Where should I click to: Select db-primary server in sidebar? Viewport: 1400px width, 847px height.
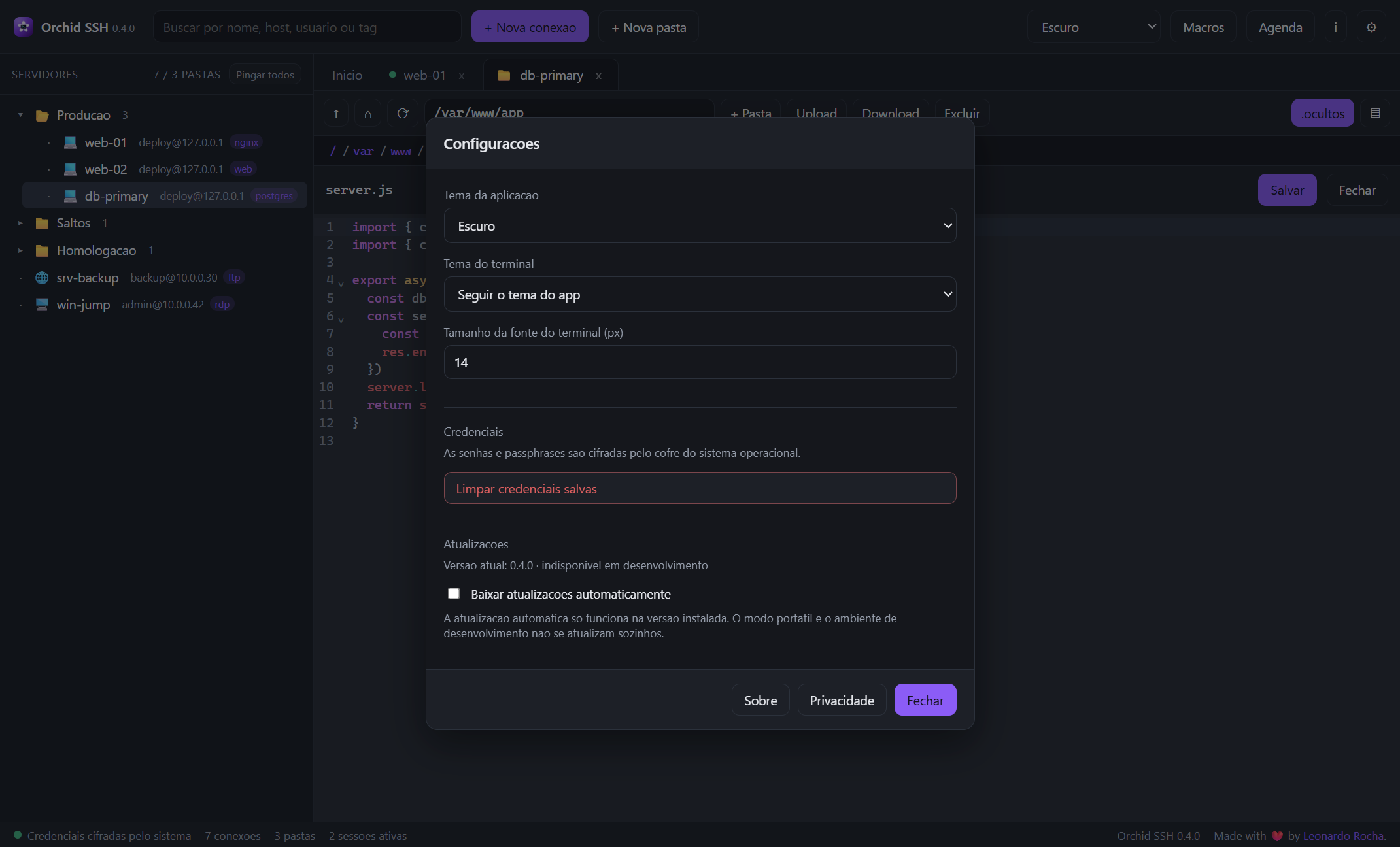click(x=165, y=195)
